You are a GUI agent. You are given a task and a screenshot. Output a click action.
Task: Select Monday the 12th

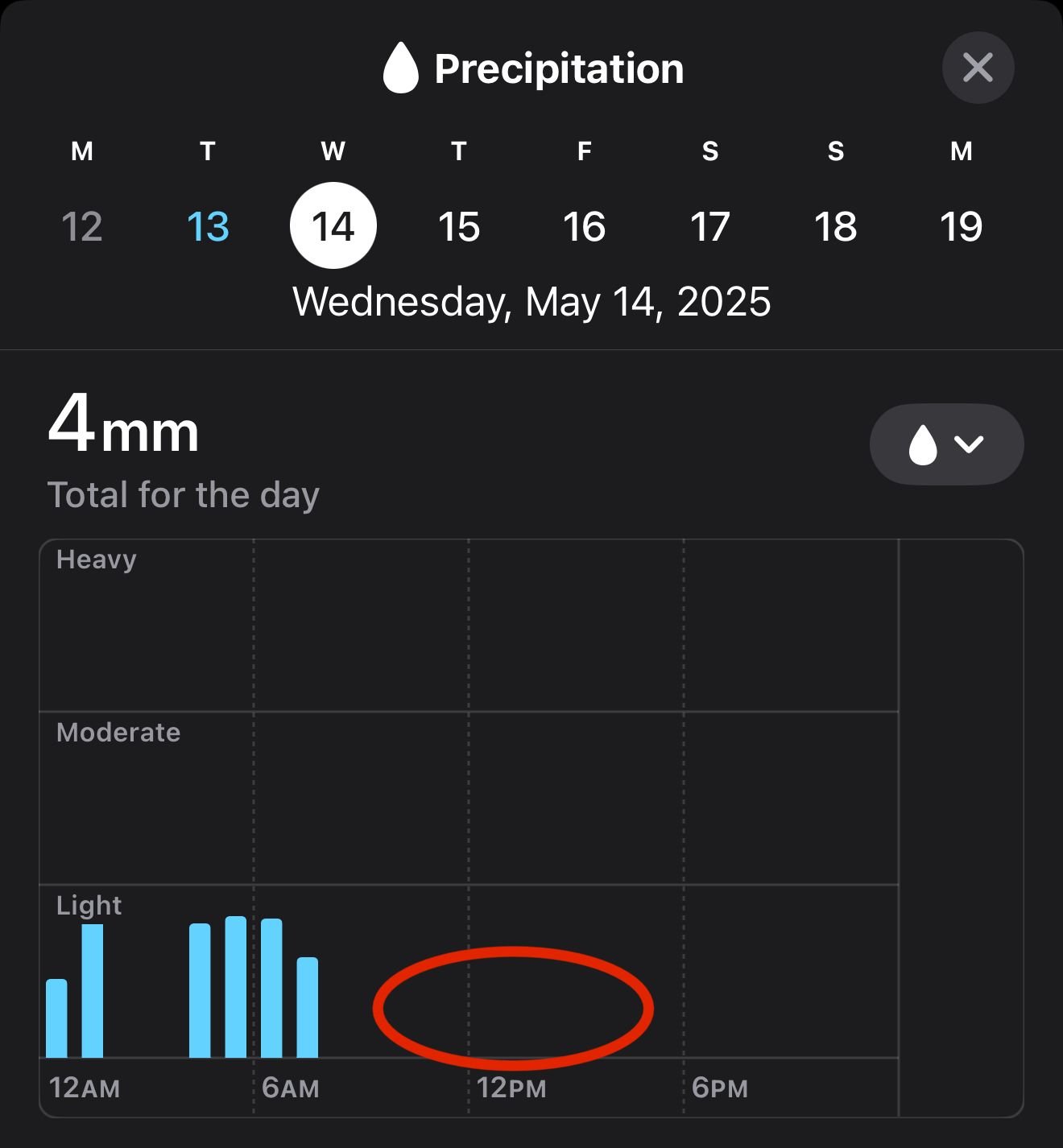[x=82, y=226]
